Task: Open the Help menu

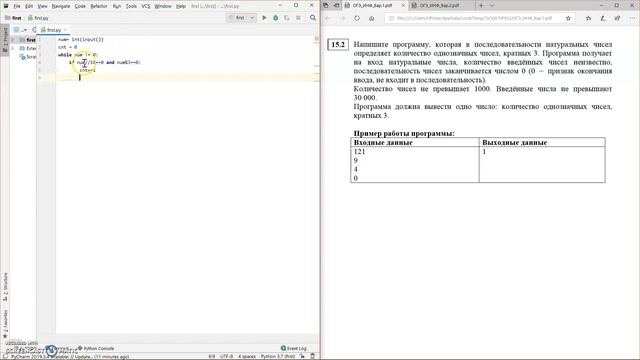Action: 181,6
